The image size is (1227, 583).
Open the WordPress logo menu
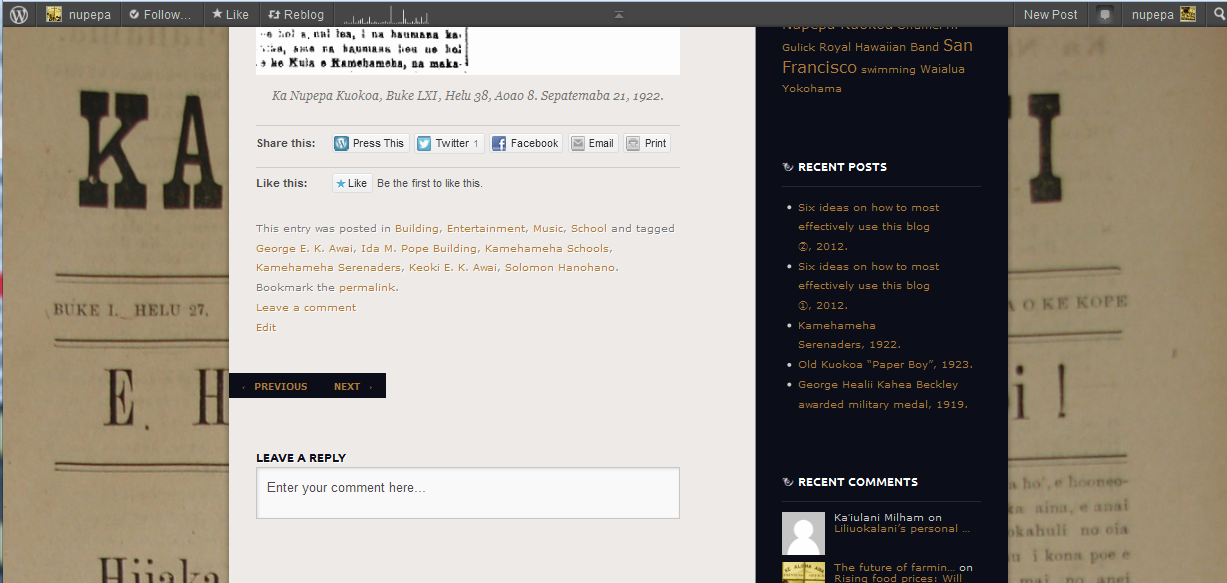click(x=19, y=14)
